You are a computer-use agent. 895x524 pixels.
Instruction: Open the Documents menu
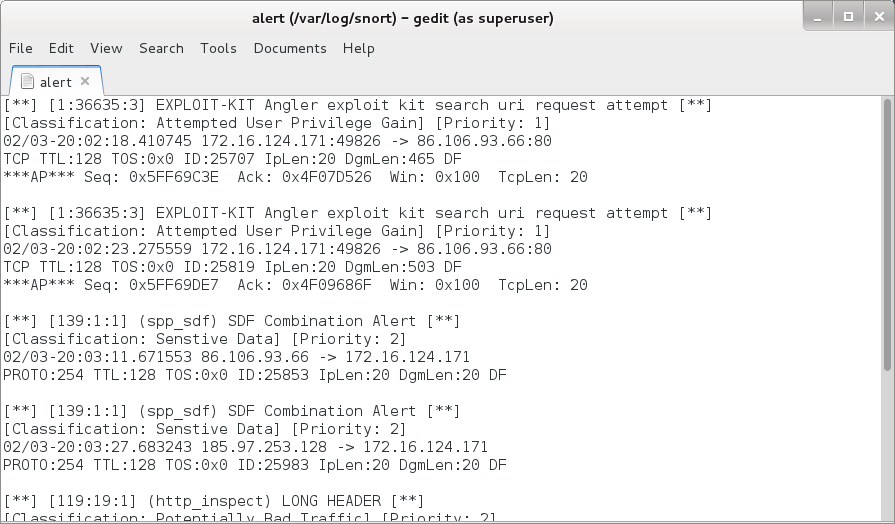(x=290, y=48)
